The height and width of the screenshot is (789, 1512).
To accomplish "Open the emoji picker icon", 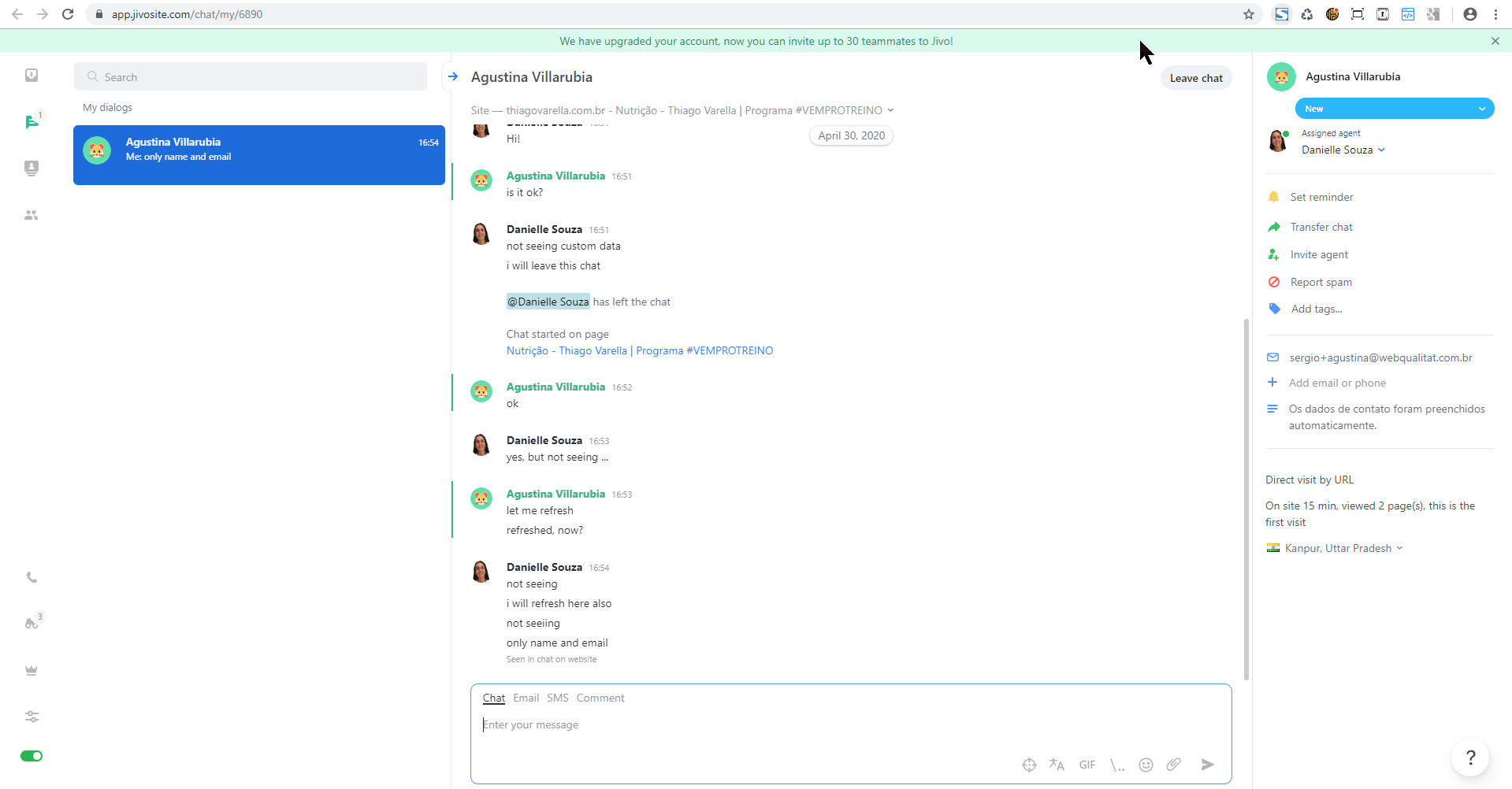I will point(1146,765).
